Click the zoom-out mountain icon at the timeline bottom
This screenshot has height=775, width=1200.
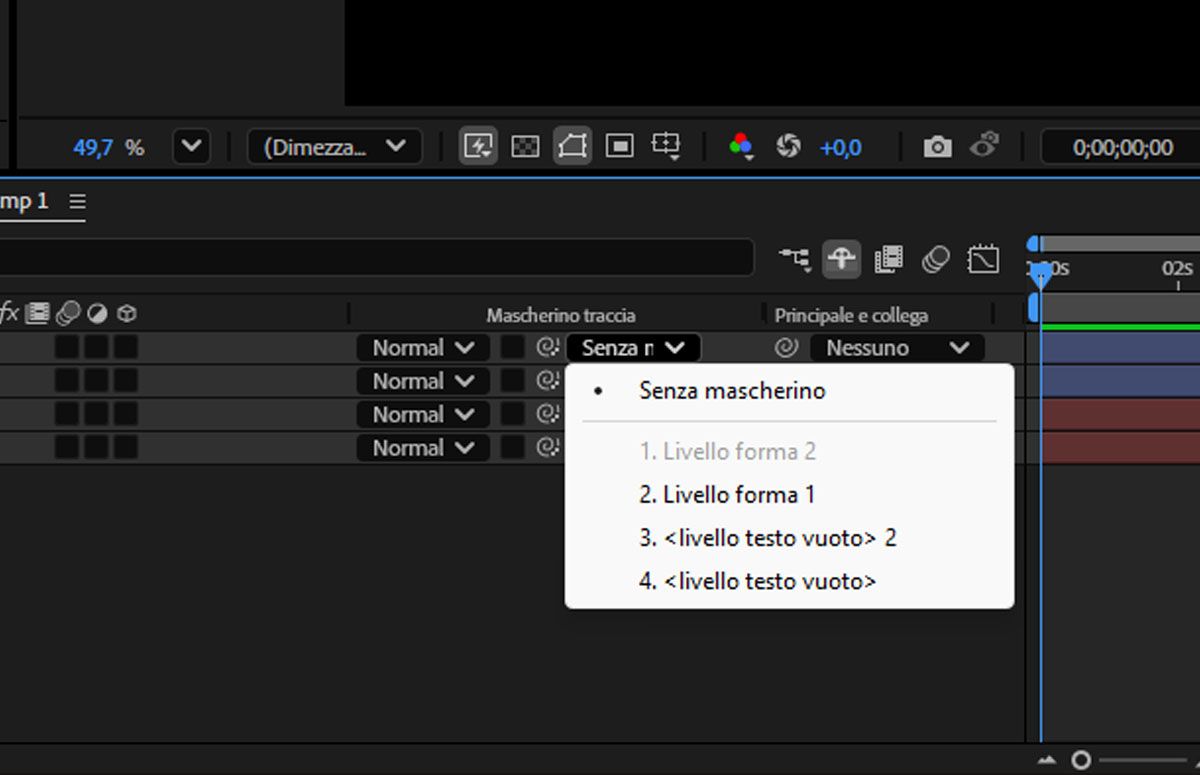(1047, 761)
